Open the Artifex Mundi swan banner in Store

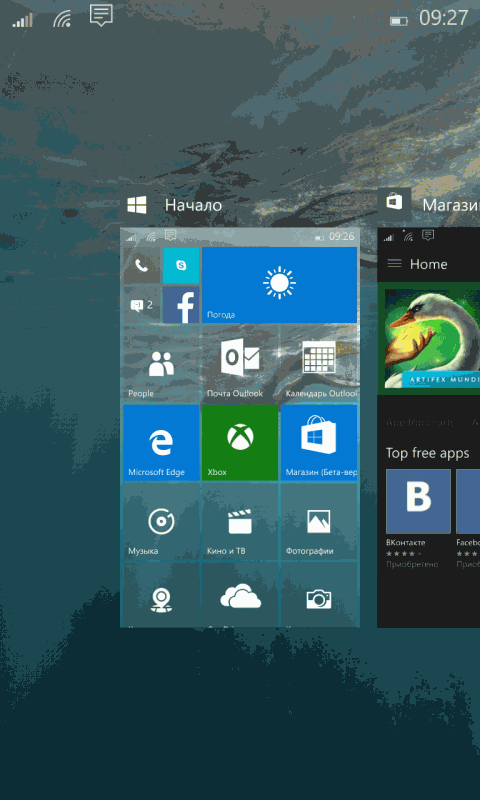(432, 339)
